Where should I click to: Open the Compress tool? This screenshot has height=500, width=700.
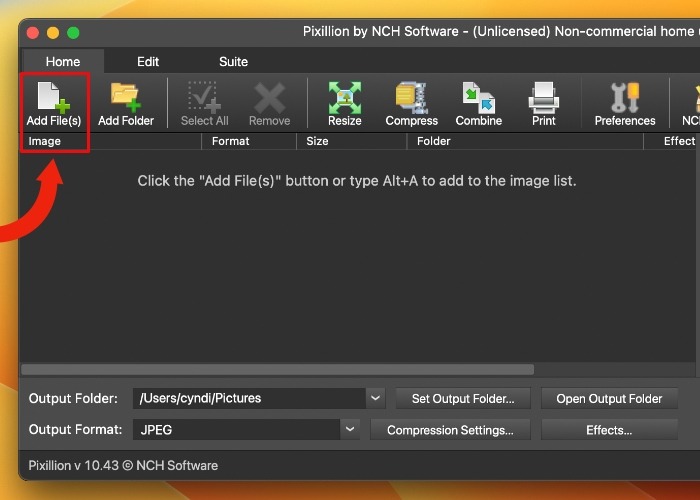[x=412, y=104]
